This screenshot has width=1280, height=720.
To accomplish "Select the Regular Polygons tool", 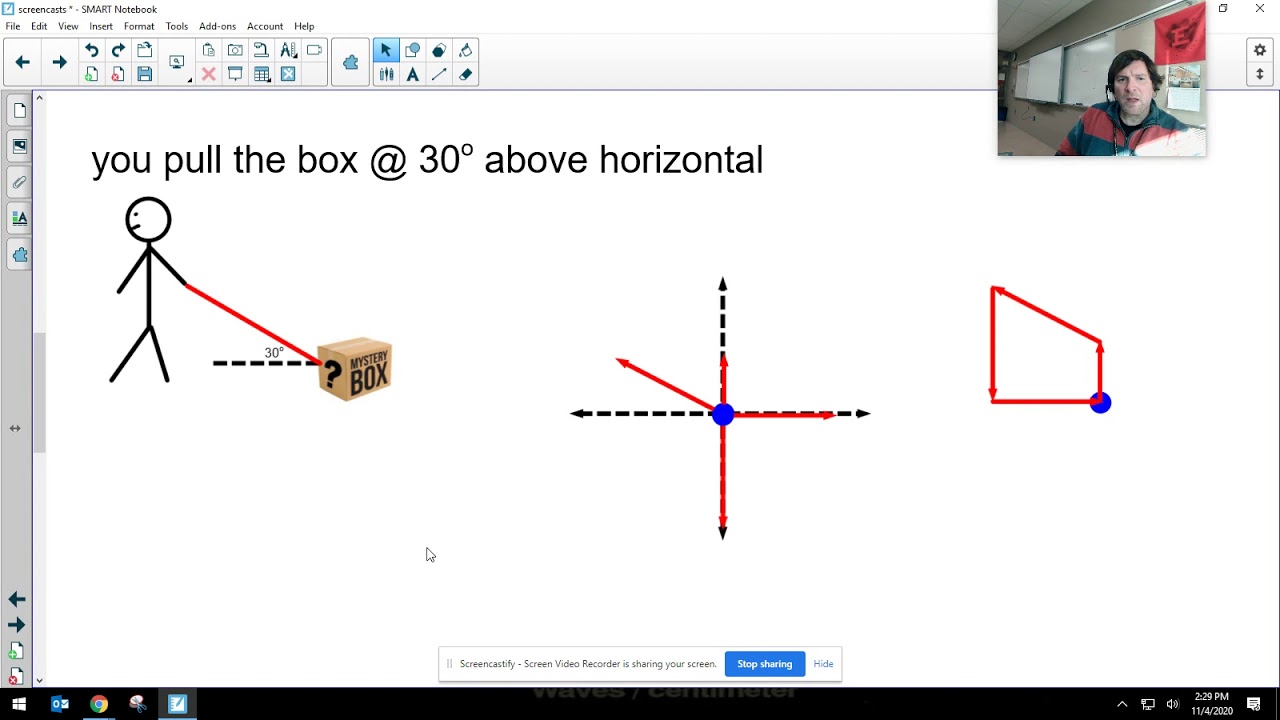I will point(439,50).
